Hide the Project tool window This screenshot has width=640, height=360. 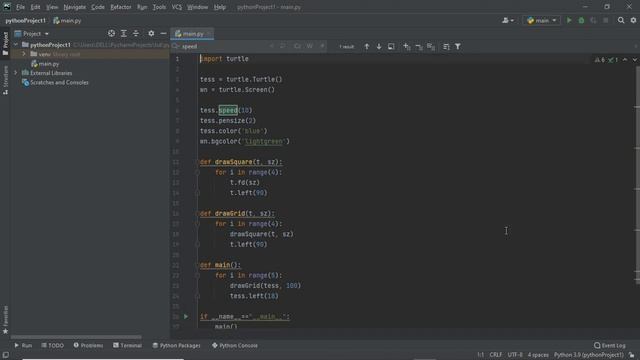click(x=163, y=33)
